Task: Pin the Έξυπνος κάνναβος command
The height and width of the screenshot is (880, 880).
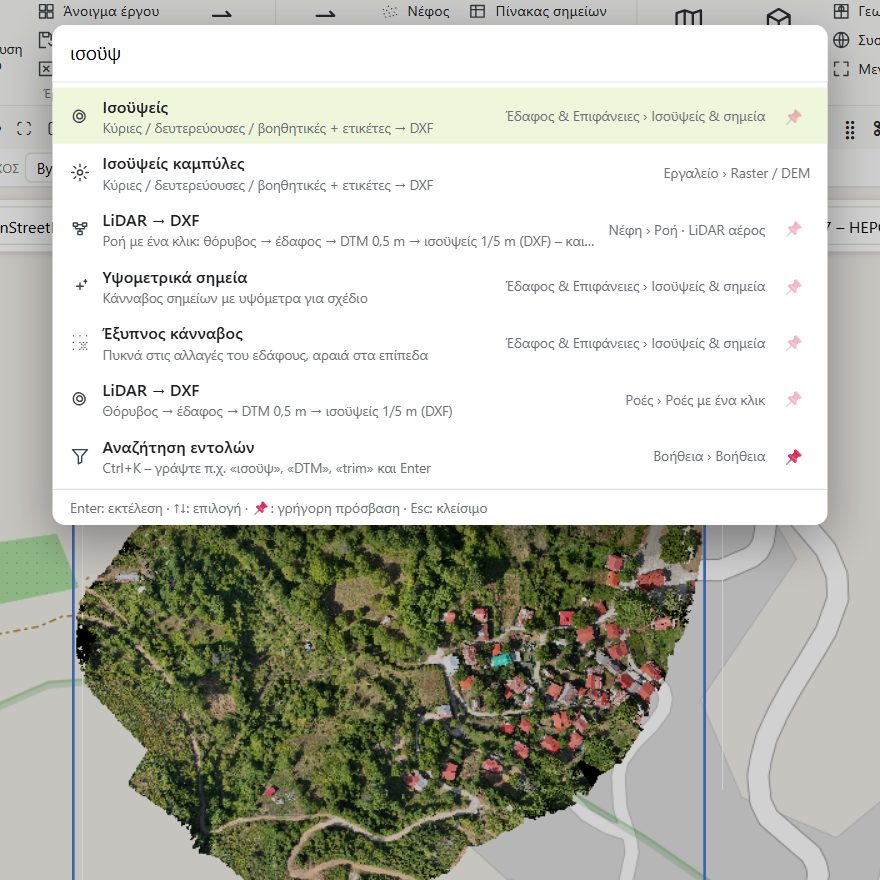Action: pos(794,343)
